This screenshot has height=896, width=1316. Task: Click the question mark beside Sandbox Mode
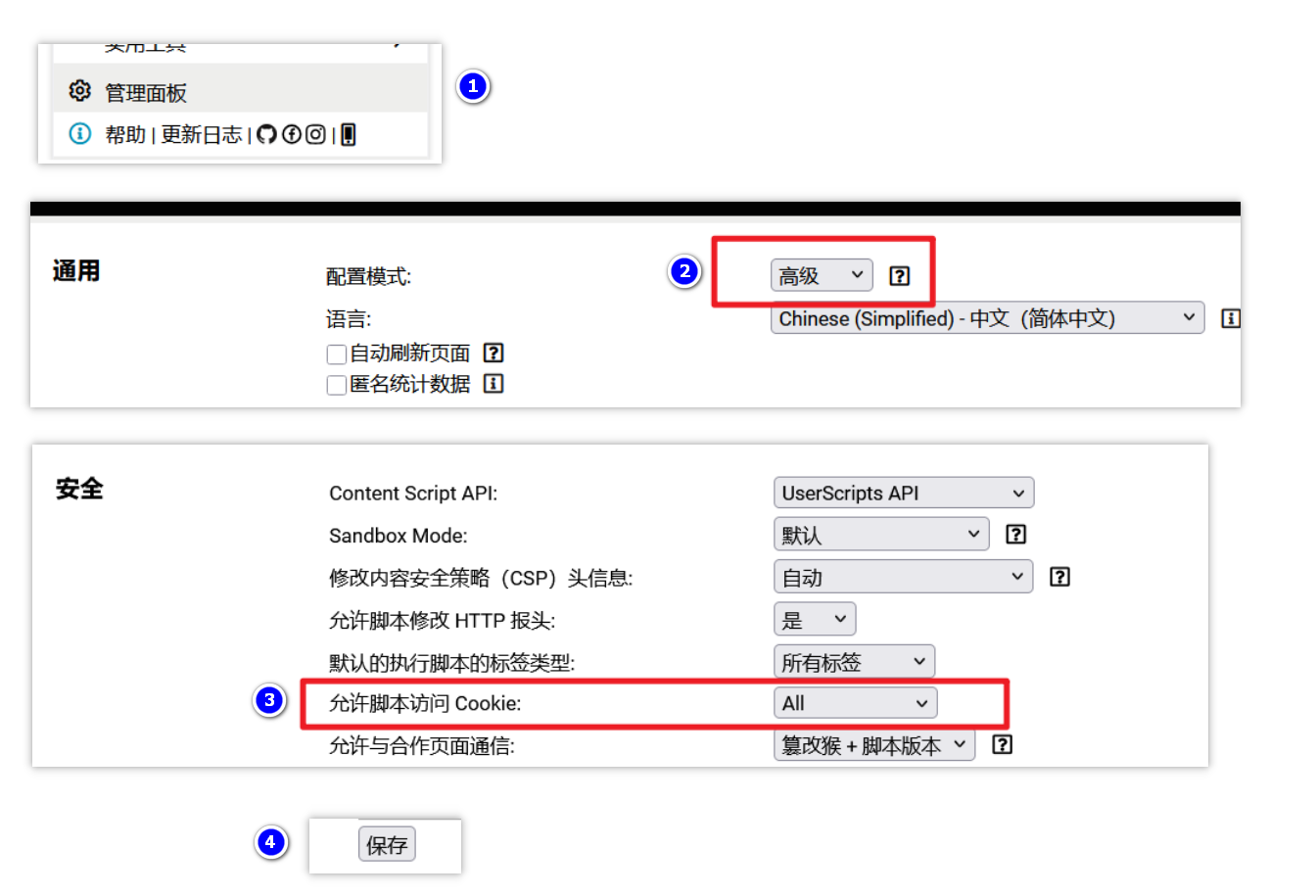[x=1015, y=534]
